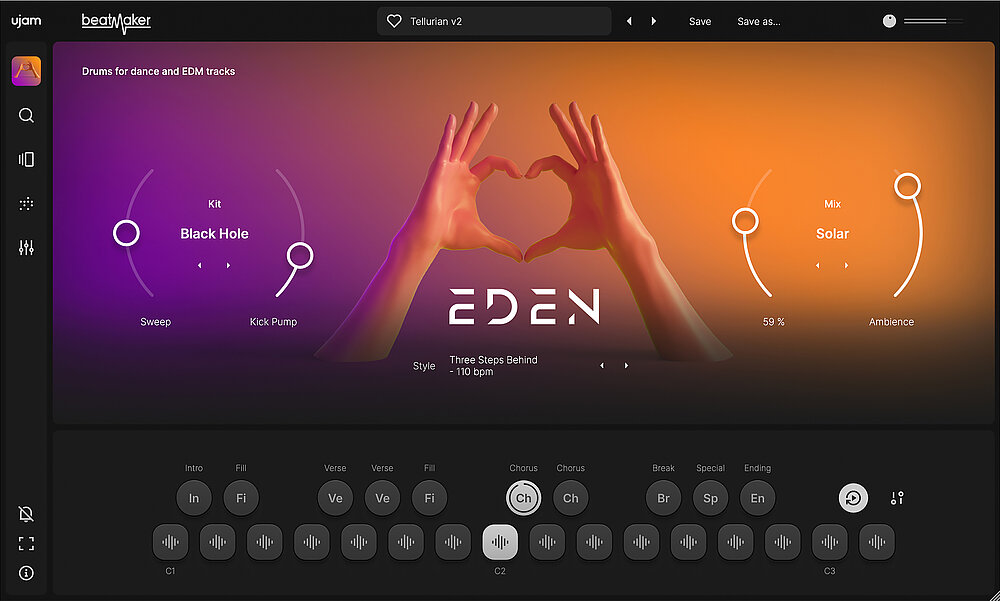Screen dimensions: 1000x601
Task: Select the Special pattern button Sp
Action: 710,498
